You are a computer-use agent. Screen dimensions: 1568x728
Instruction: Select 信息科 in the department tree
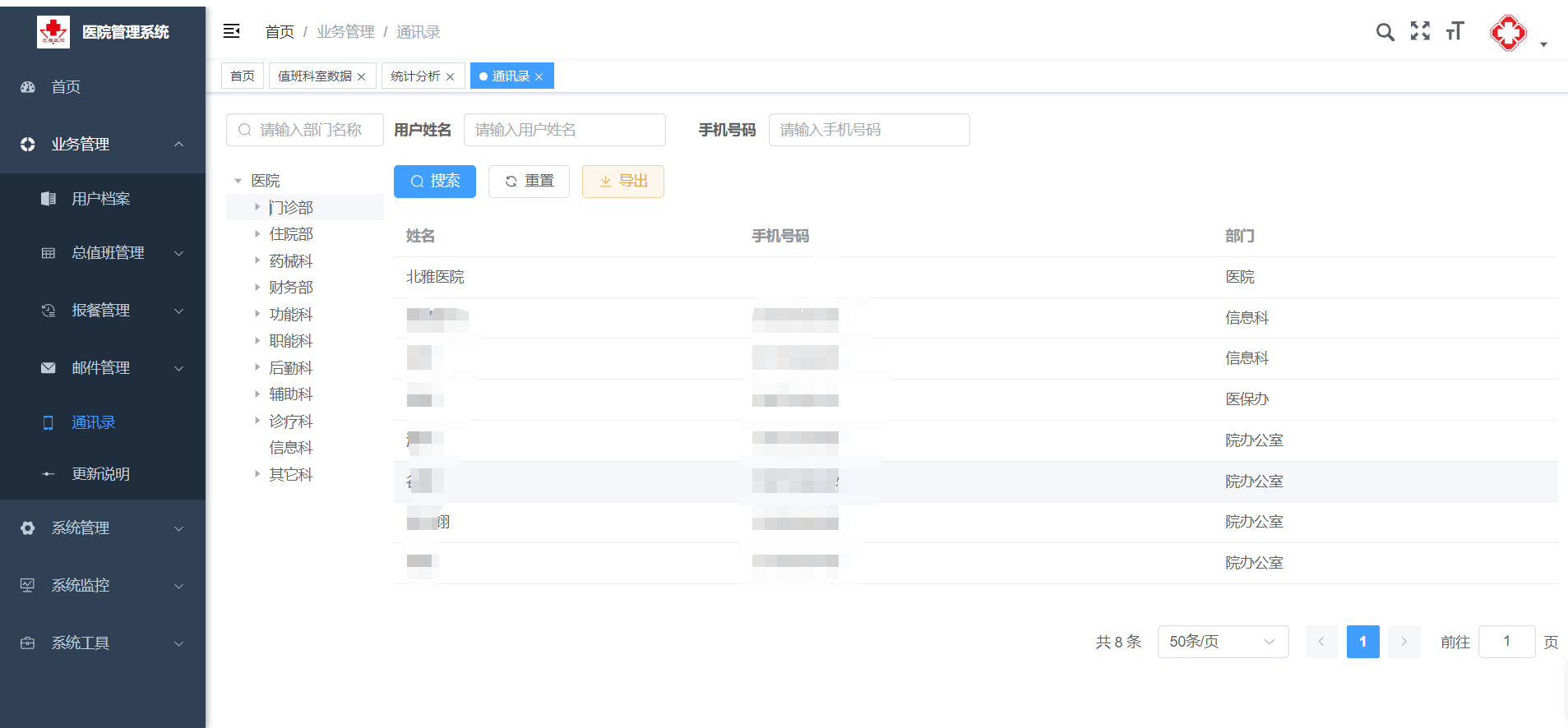tap(291, 448)
